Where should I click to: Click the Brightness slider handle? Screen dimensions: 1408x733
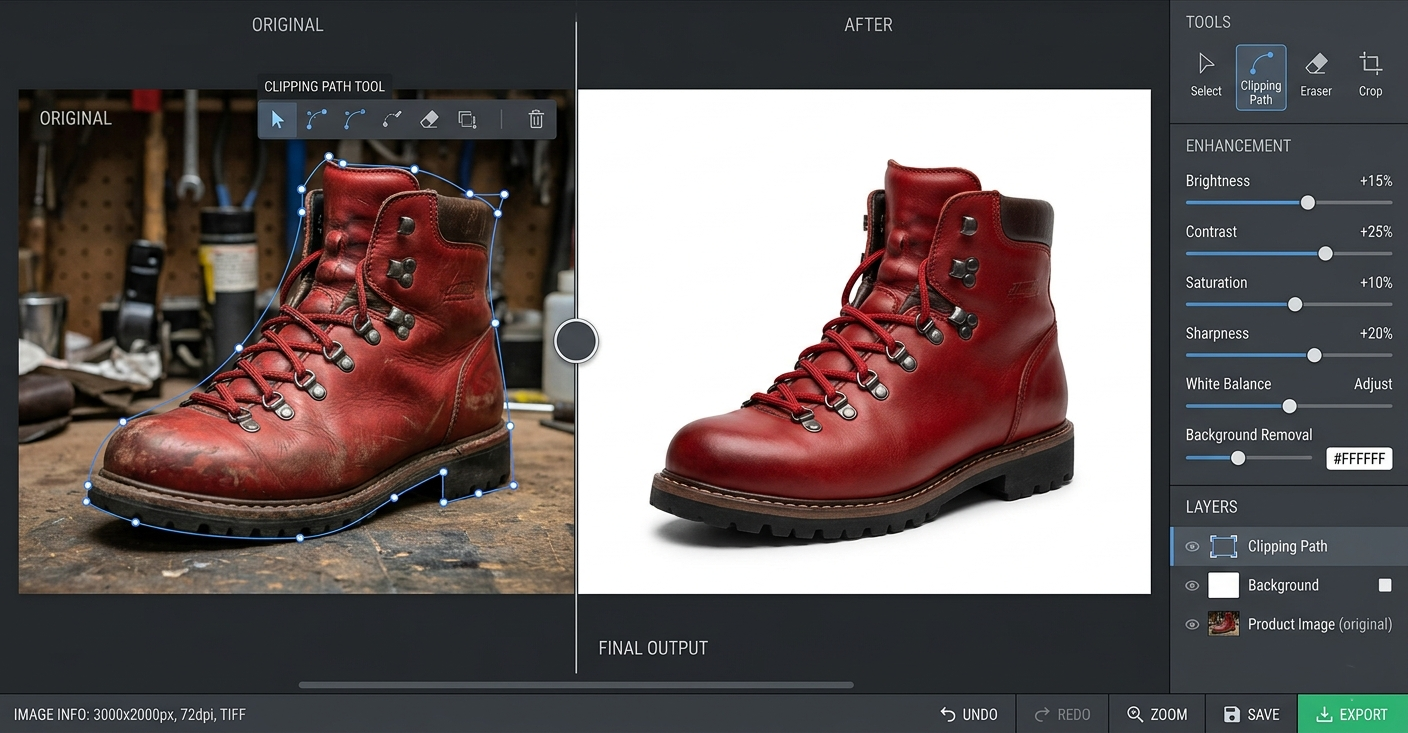click(x=1308, y=203)
